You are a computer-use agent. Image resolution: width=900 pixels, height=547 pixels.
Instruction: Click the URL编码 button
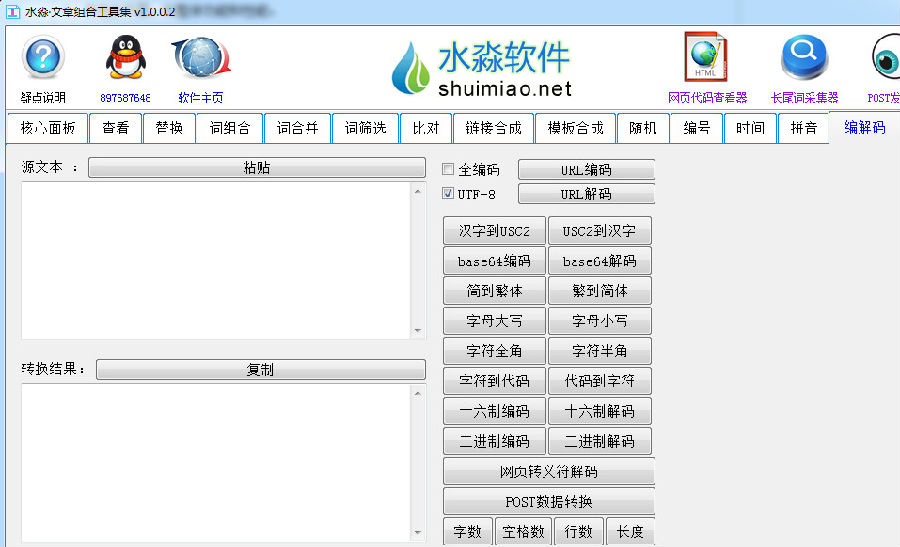point(586,170)
